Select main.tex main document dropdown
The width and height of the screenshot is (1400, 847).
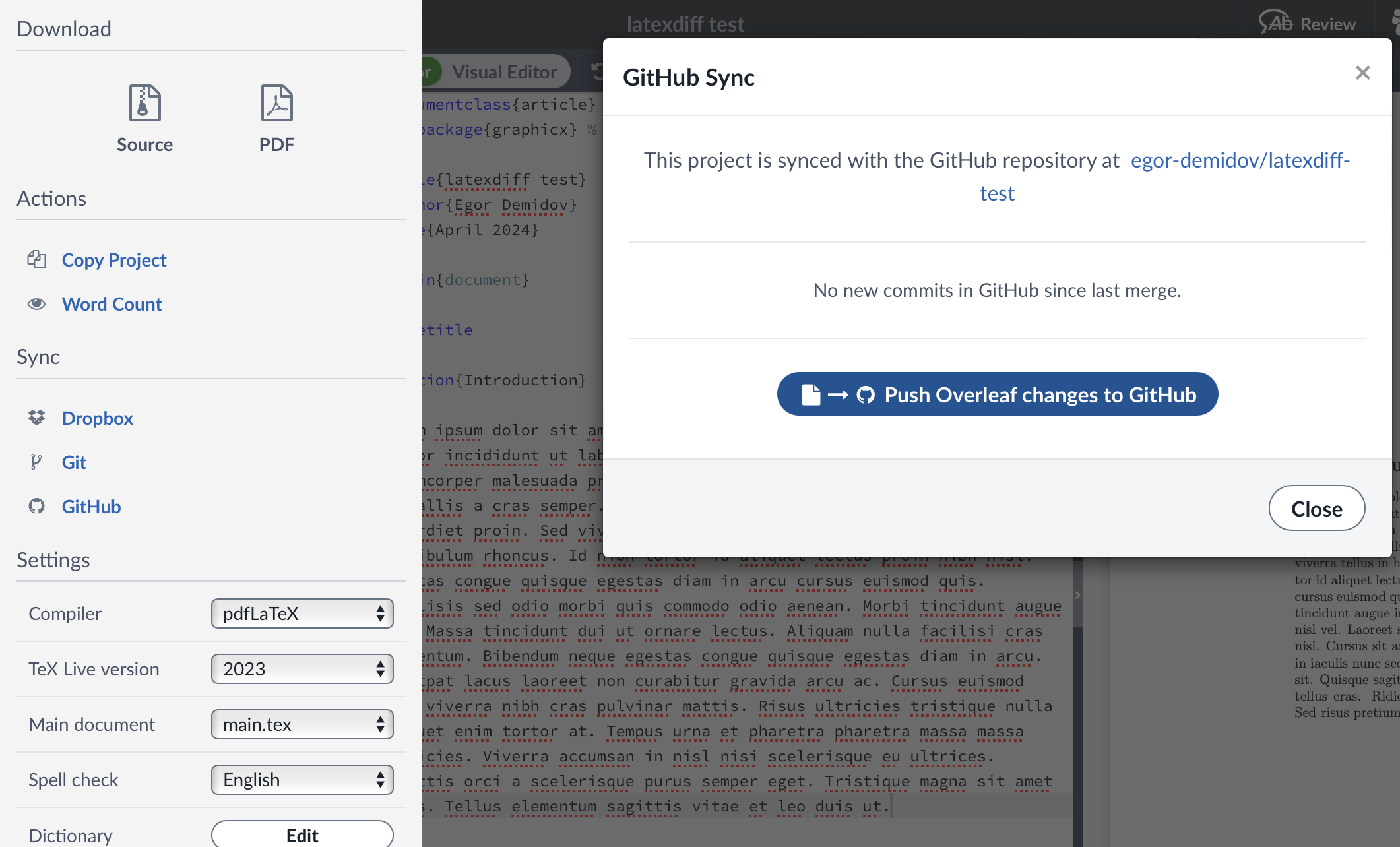point(300,723)
